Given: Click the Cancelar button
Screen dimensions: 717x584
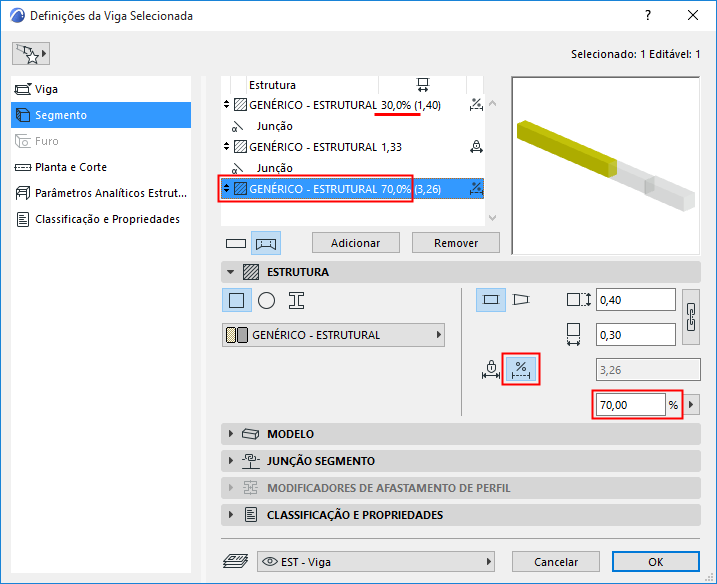Looking at the screenshot, I should click(x=556, y=562).
